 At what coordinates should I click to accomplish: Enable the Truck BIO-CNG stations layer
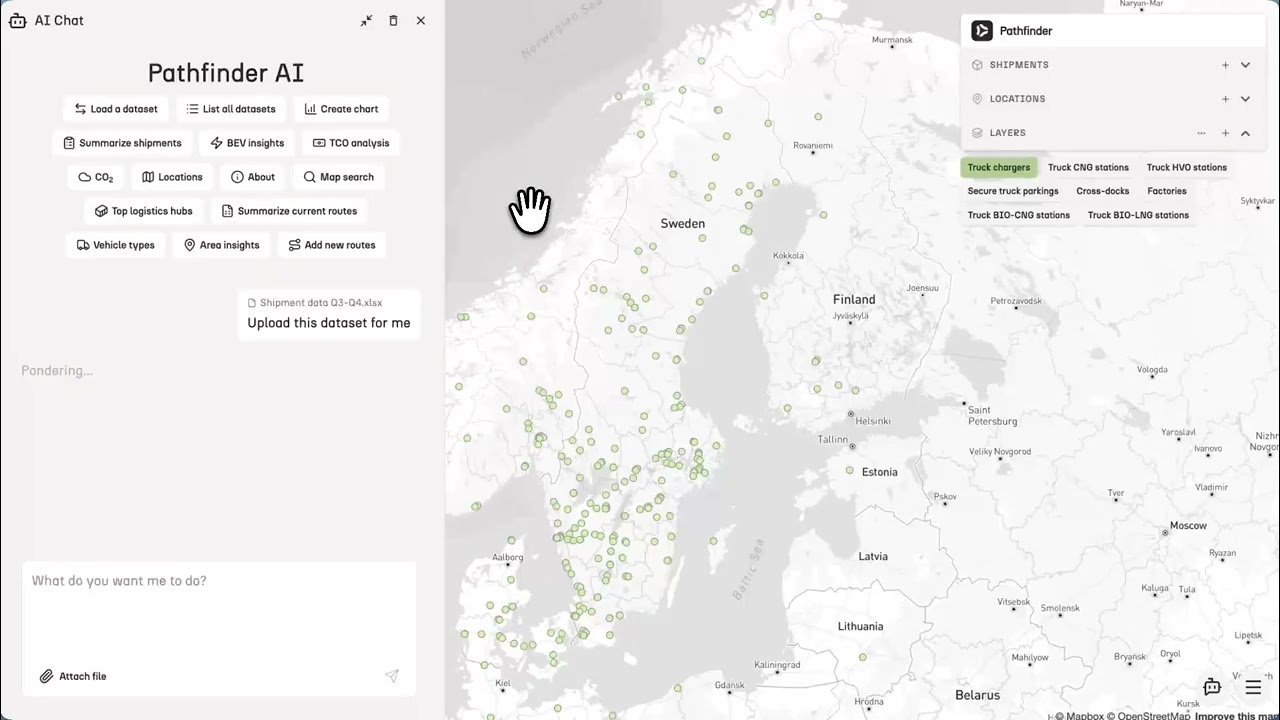tap(1019, 215)
